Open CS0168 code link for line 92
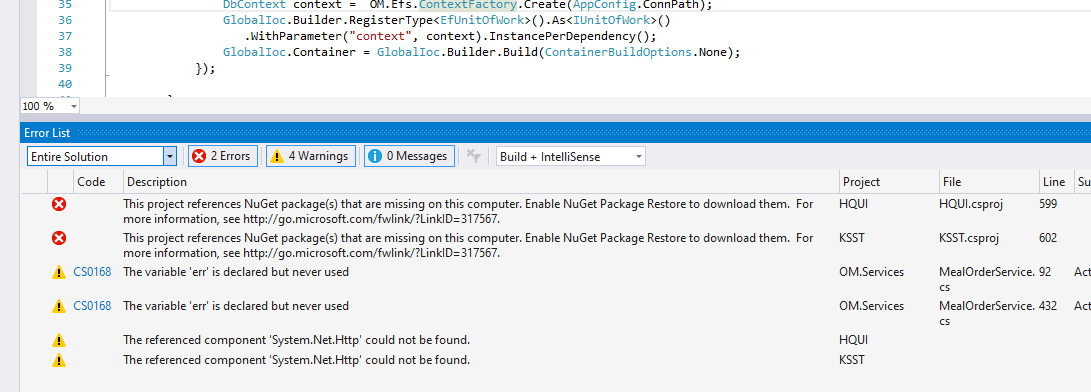Image resolution: width=1091 pixels, height=392 pixels. pyautogui.click(x=92, y=272)
